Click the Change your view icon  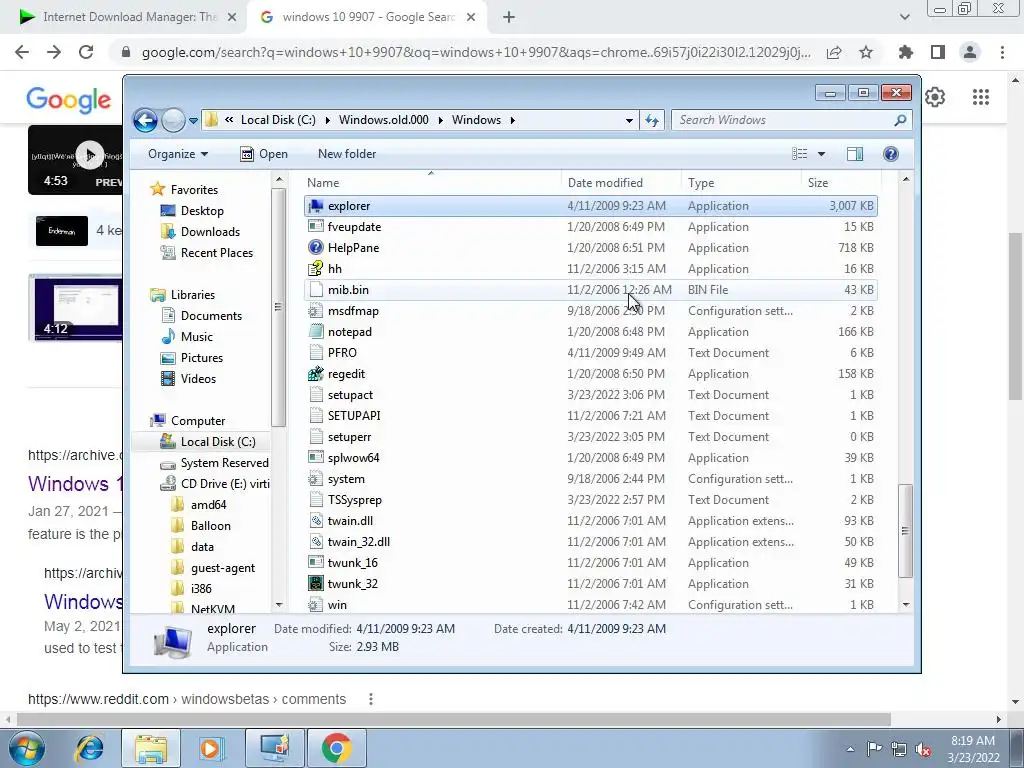click(800, 154)
